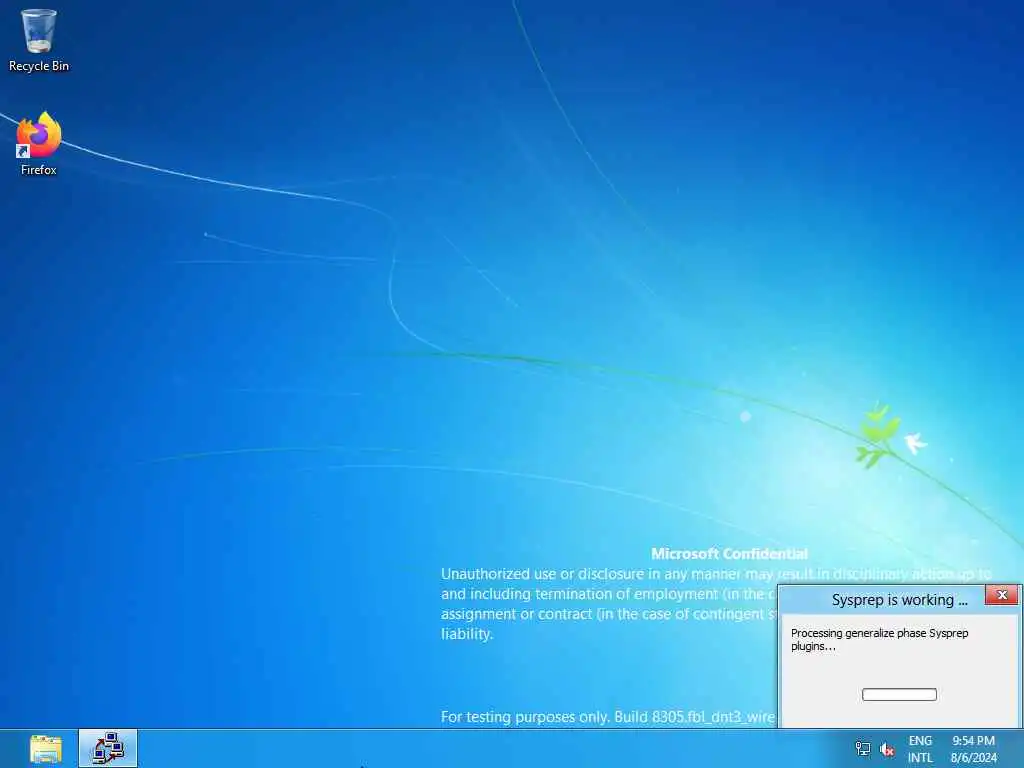Click the 9:54 PM clock in tray
Viewport: 1024px width, 768px height.
click(973, 749)
